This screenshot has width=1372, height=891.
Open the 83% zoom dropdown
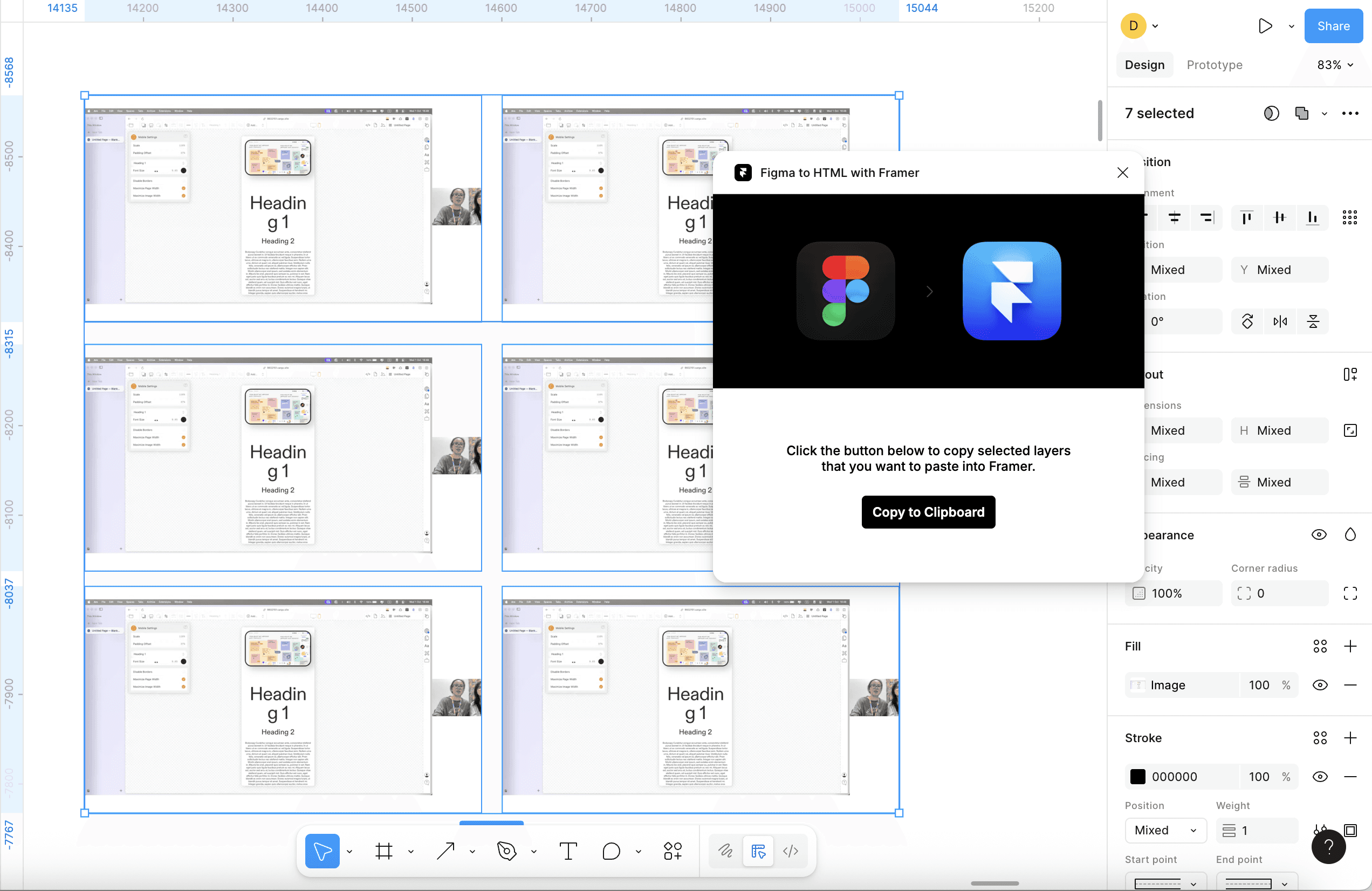point(1335,65)
